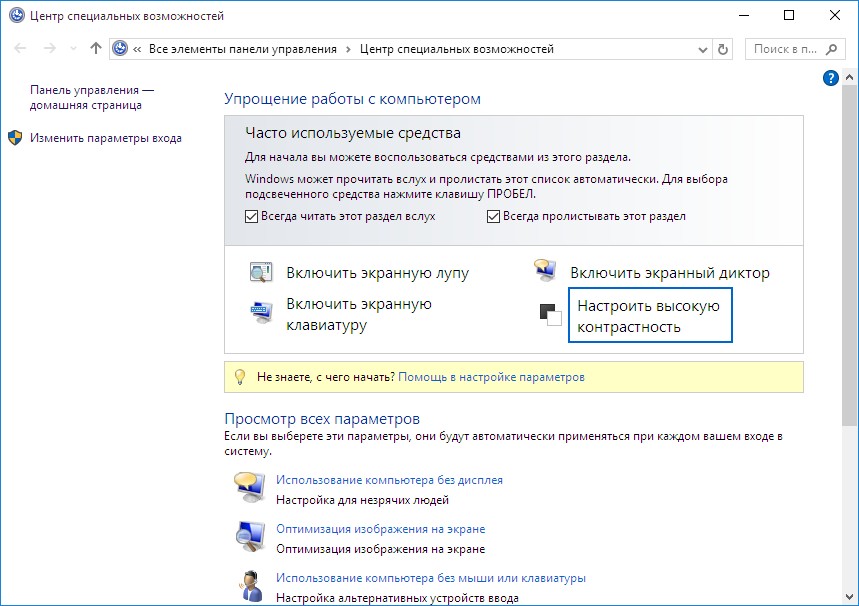Viewport: 859px width, 606px height.
Task: Click the Back navigation arrow
Action: tap(20, 49)
